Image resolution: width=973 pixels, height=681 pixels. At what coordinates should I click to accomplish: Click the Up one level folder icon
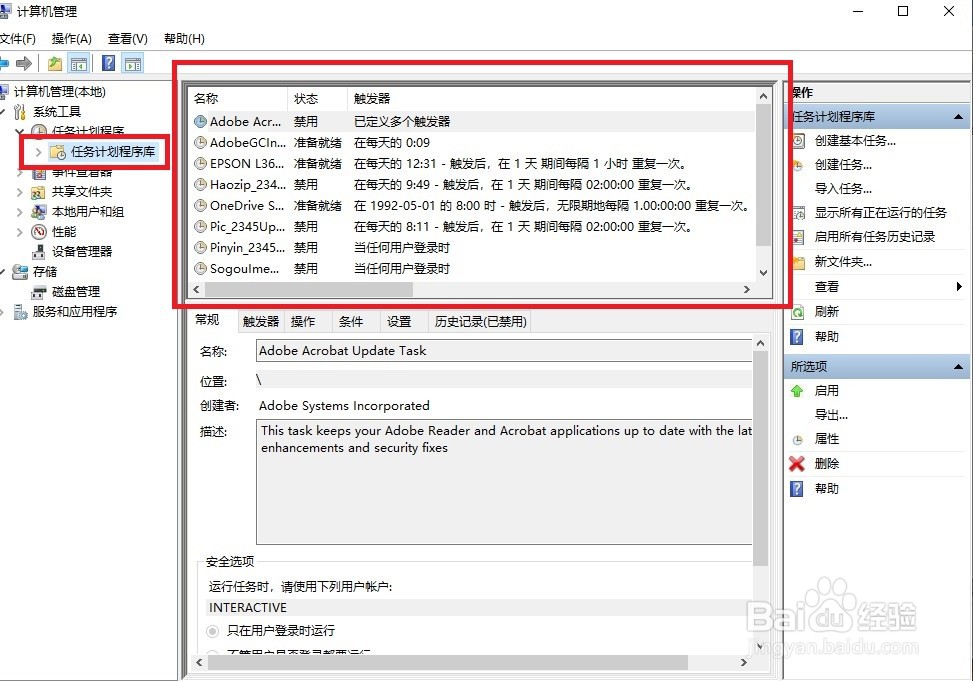click(55, 63)
